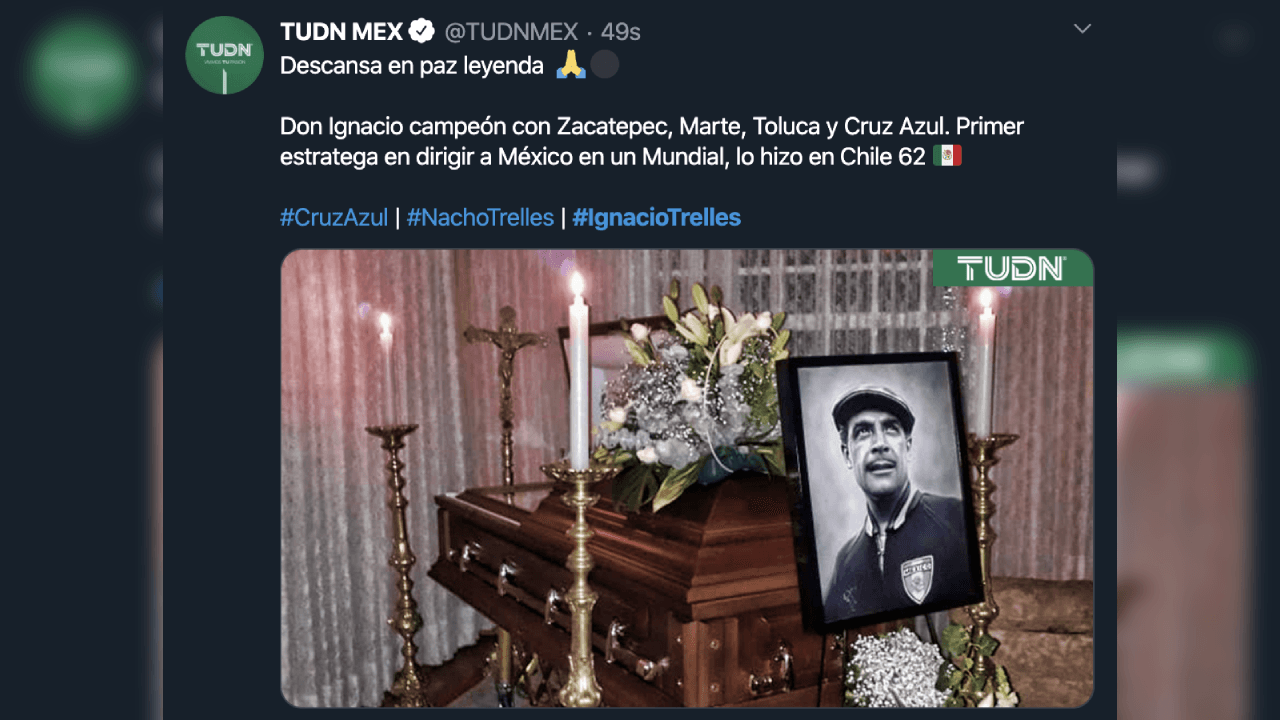
Task: Click the verified checkmark next to TUDN MEX
Action: click(x=422, y=31)
